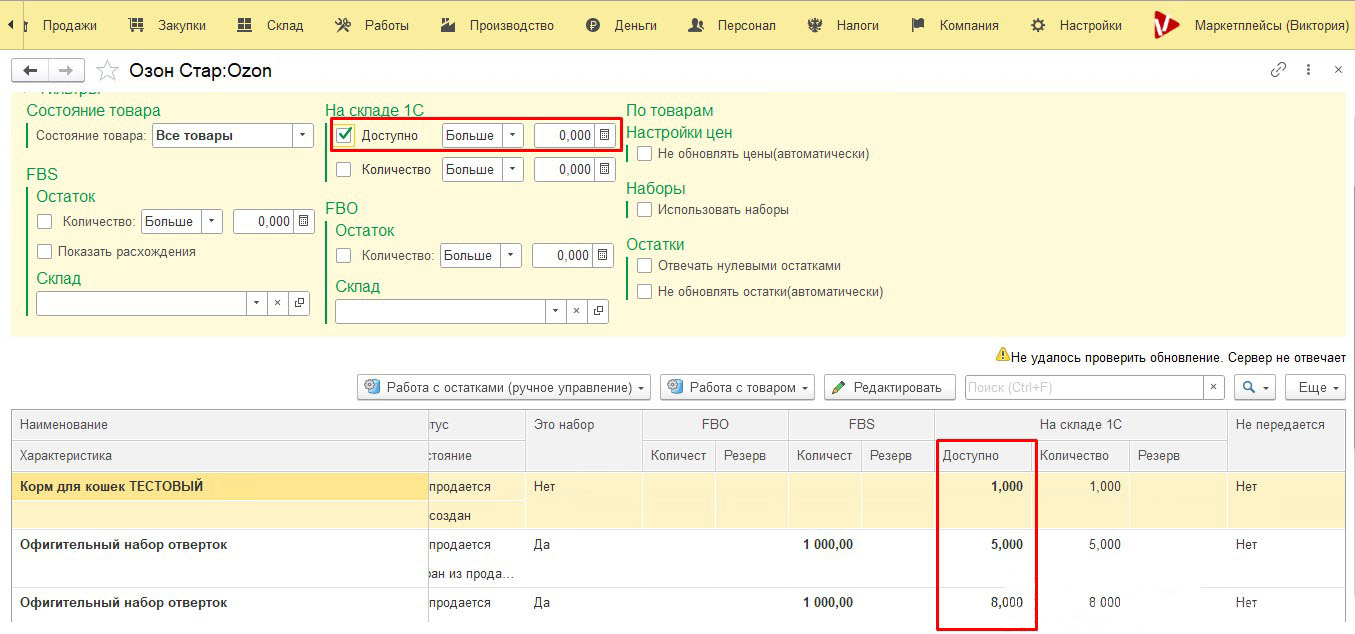
Task: Clear the search field with the x
Action: 1213,387
